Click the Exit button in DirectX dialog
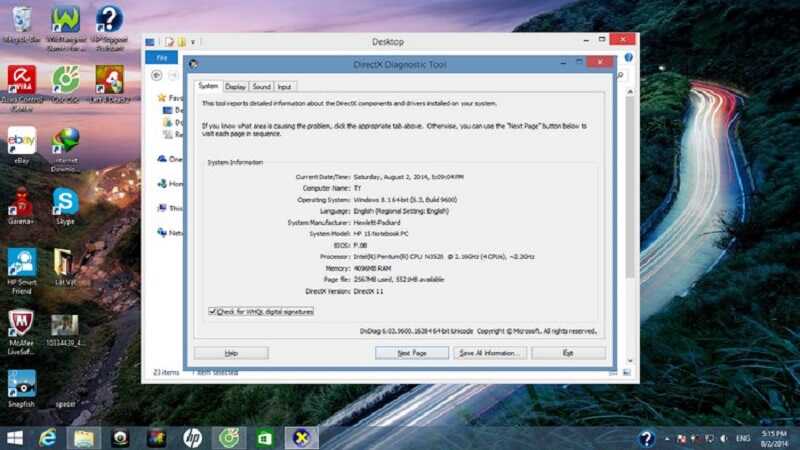Image resolution: width=800 pixels, height=450 pixels. (568, 353)
